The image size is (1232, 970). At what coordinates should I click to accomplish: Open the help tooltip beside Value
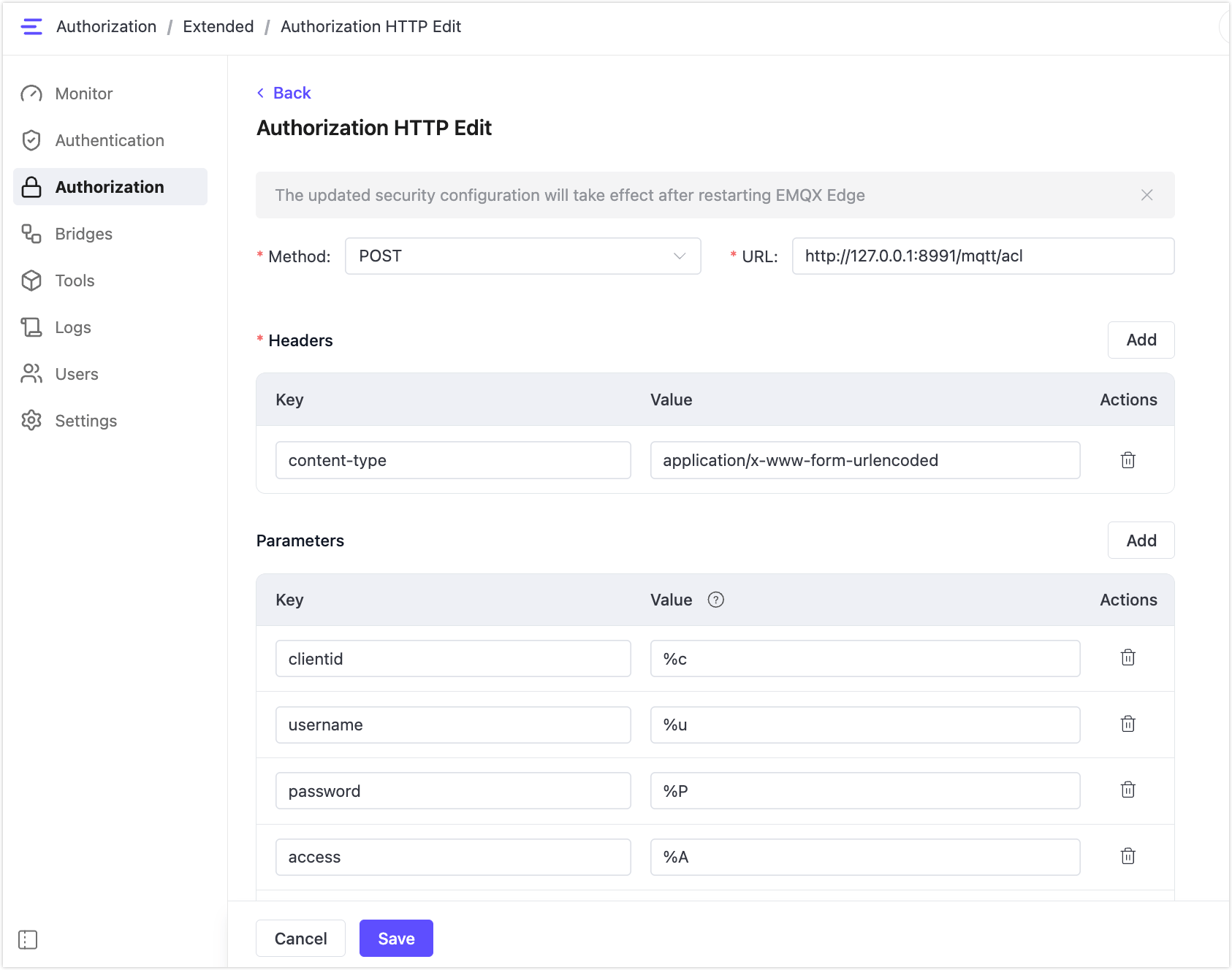coord(716,600)
